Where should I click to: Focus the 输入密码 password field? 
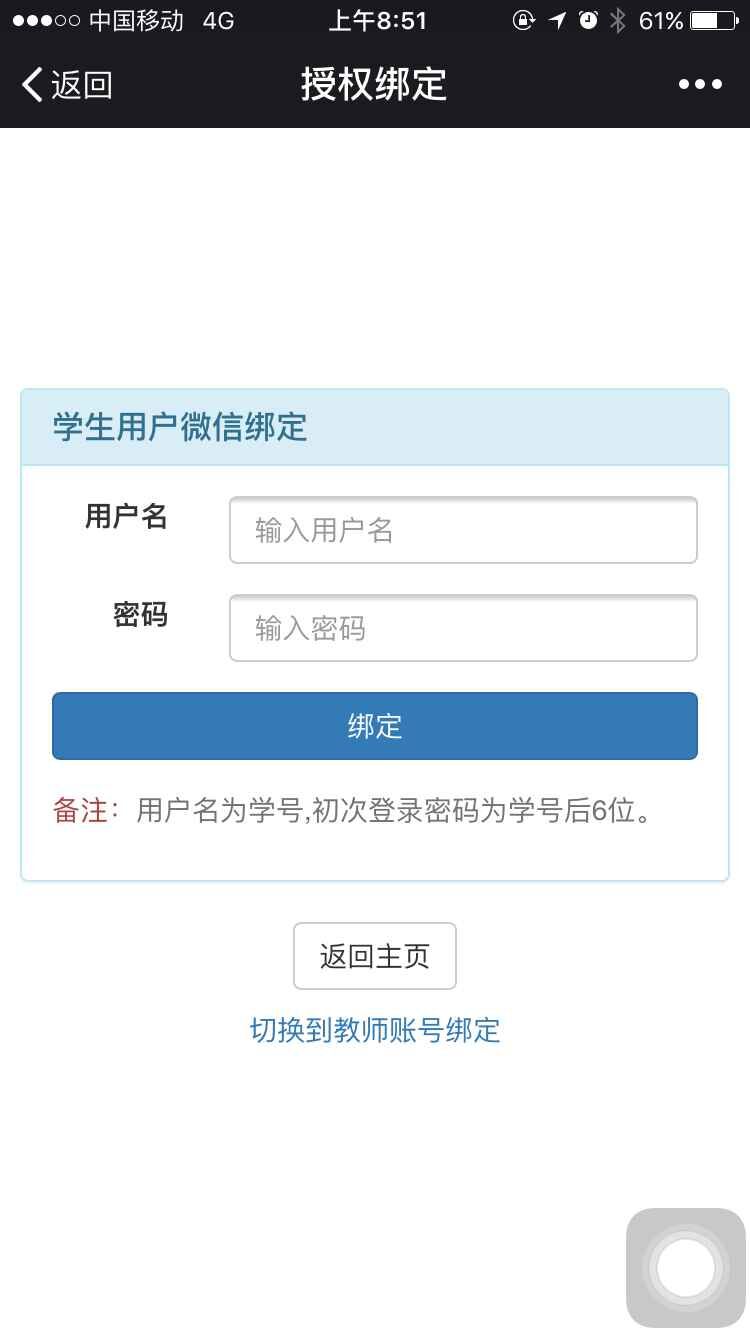click(x=463, y=628)
